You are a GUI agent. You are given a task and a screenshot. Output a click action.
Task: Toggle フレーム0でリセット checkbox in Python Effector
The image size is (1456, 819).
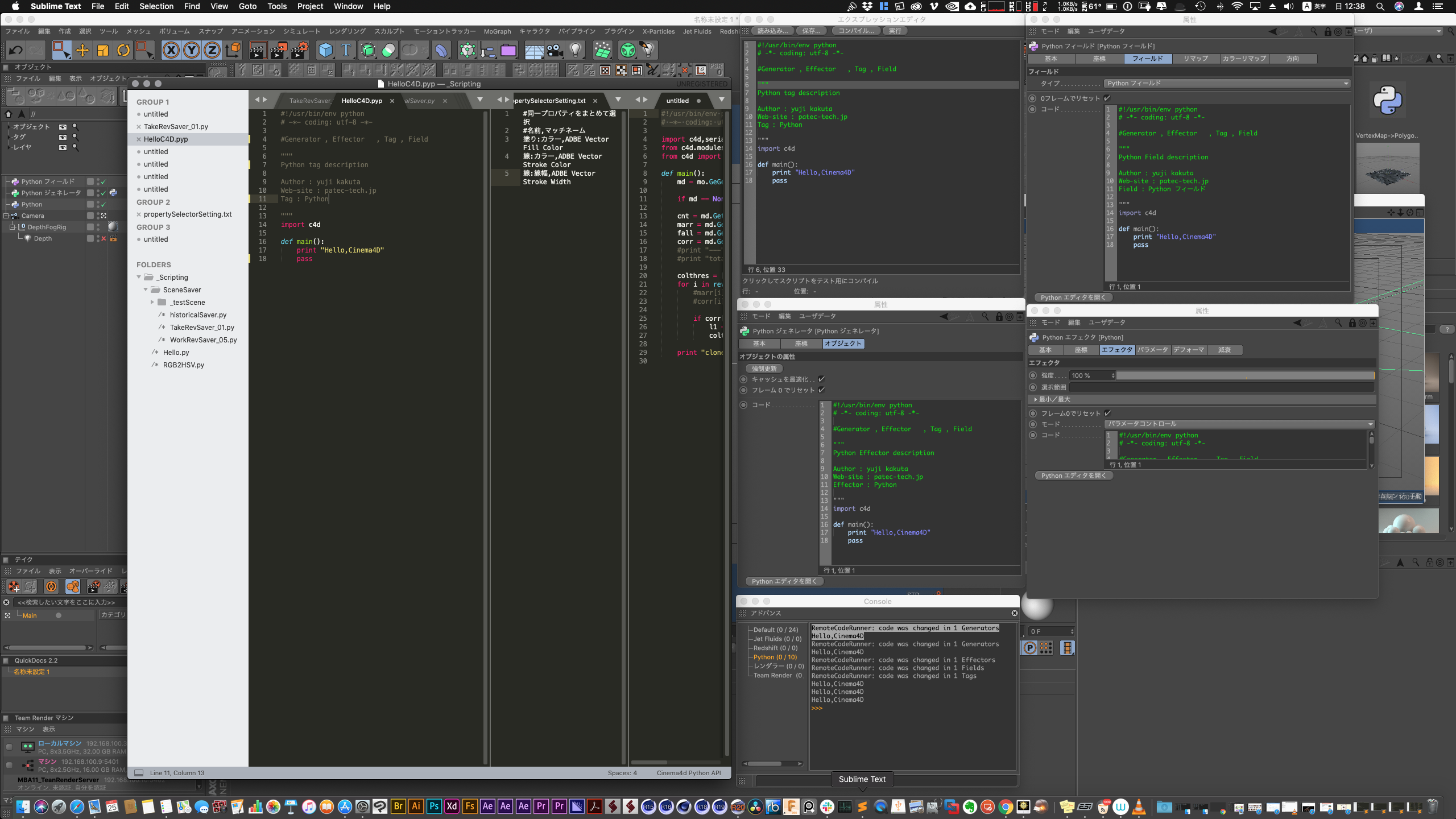(x=1107, y=413)
